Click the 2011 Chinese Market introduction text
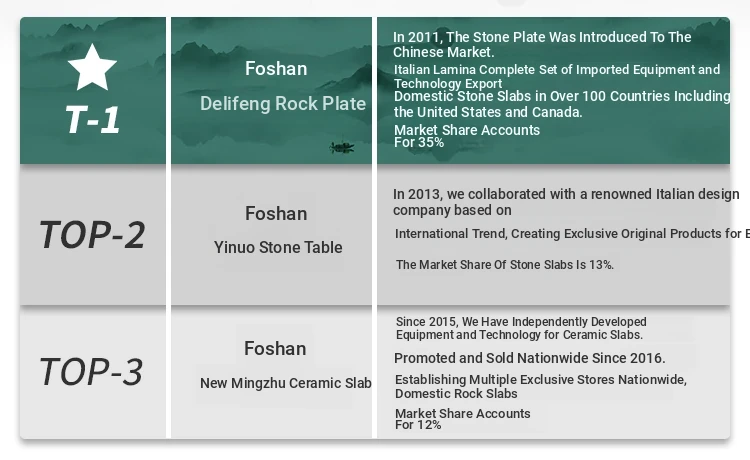This screenshot has height=460, width=750. point(542,44)
